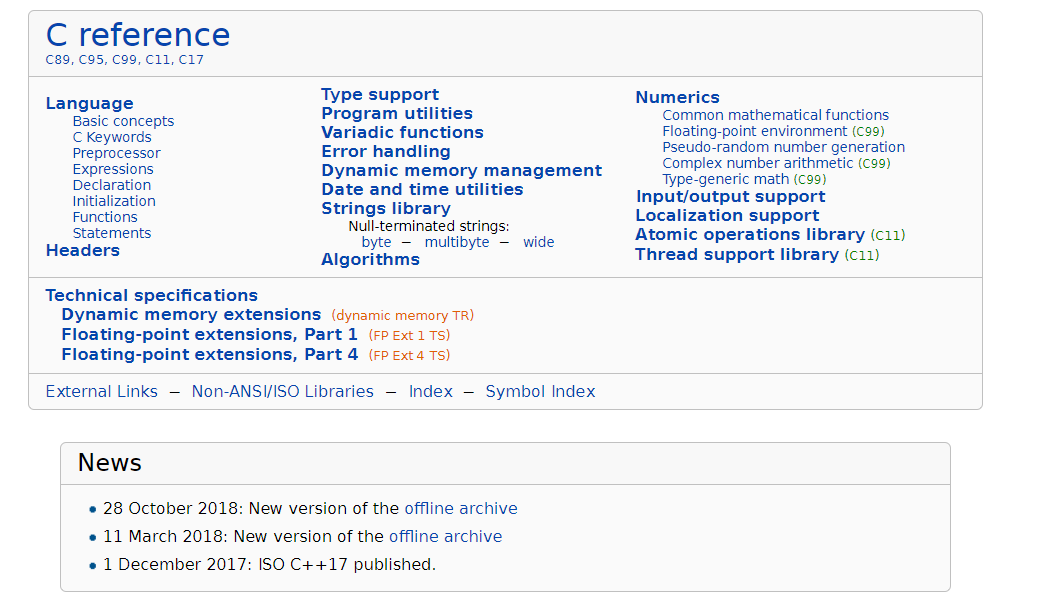1050x605 pixels.
Task: View Common mathematical functions
Action: point(775,115)
